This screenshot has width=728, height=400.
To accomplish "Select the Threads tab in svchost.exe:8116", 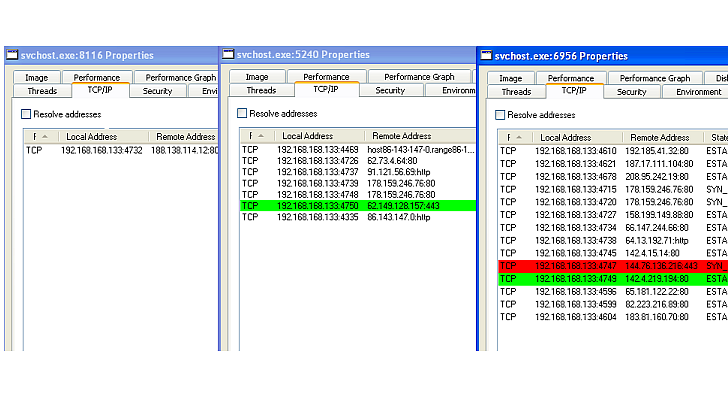I will click(x=42, y=91).
